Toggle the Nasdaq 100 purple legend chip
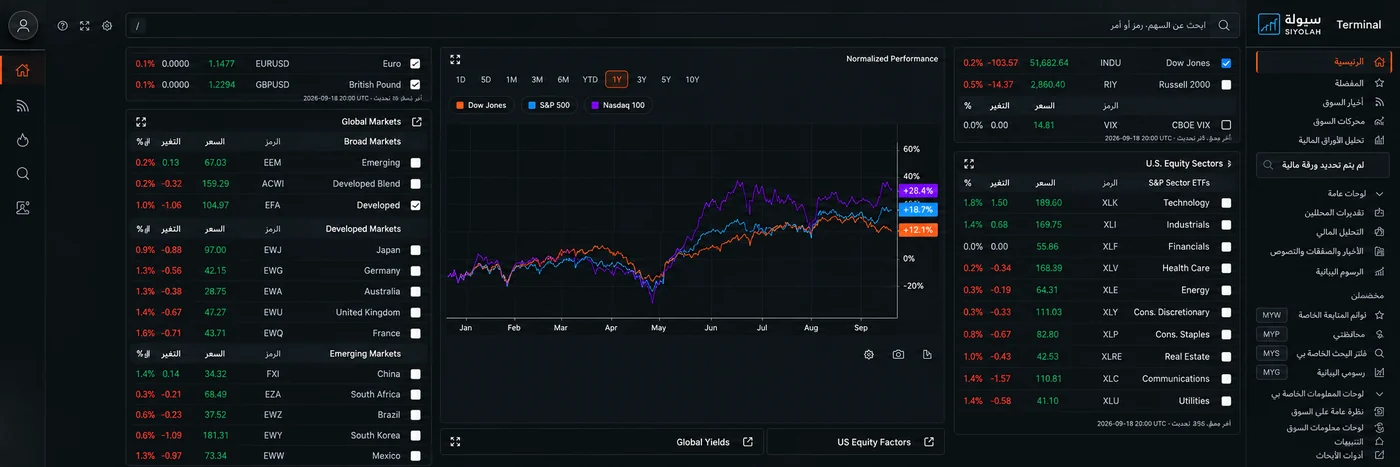The width and height of the screenshot is (1400, 467). pos(618,105)
